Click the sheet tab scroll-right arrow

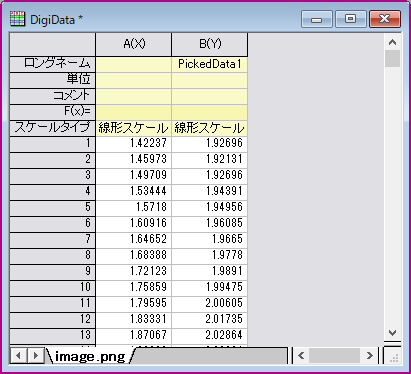(x=35, y=356)
